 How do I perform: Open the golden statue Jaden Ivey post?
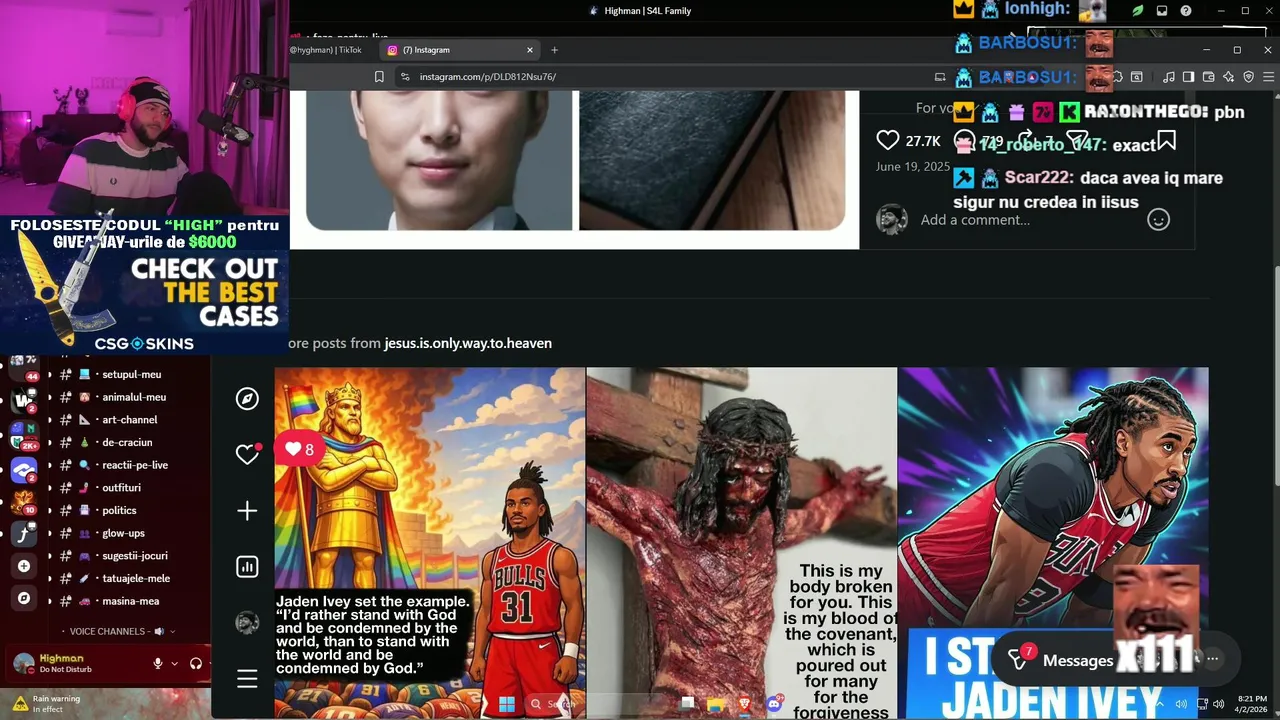click(x=430, y=543)
